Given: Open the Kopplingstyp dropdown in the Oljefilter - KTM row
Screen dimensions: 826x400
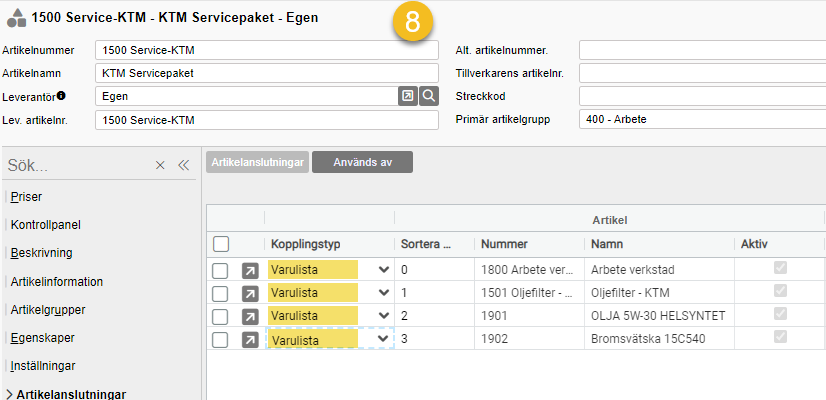Looking at the screenshot, I should tap(384, 292).
